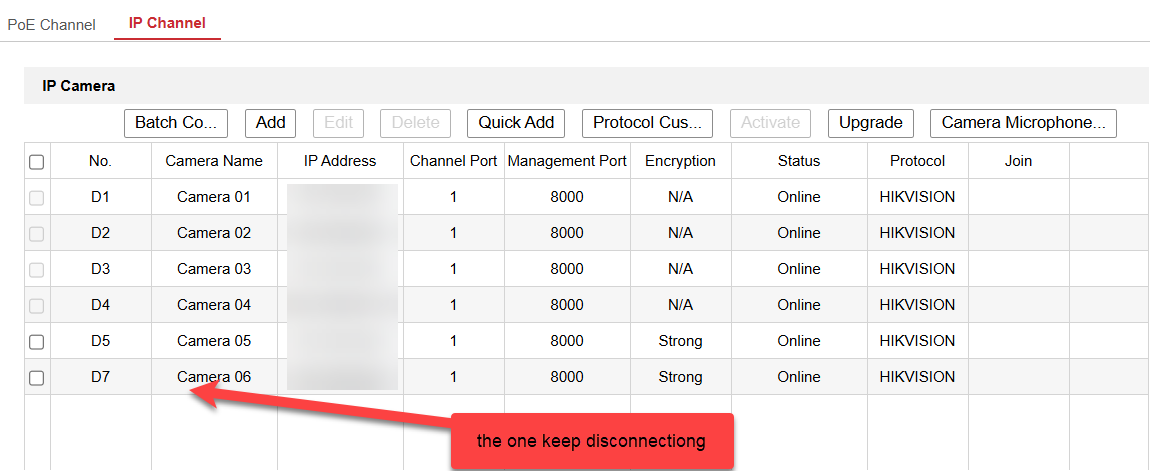
Task: Check the box for D5 Camera 05
Action: tap(37, 342)
